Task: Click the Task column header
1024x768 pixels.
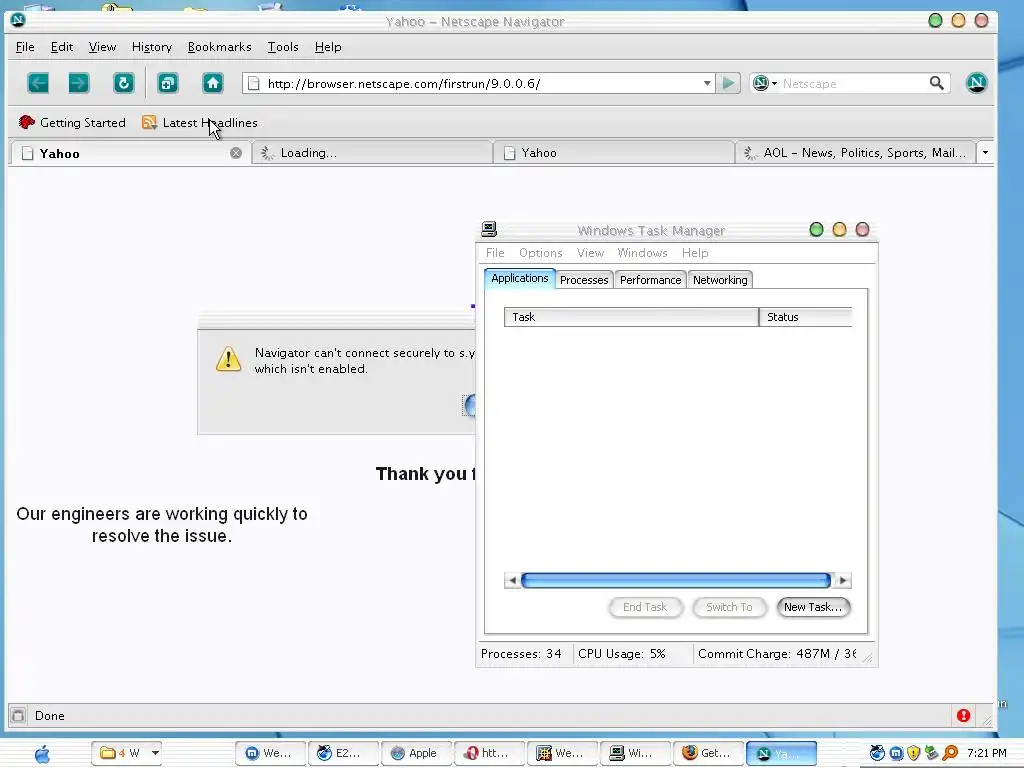Action: (x=632, y=317)
